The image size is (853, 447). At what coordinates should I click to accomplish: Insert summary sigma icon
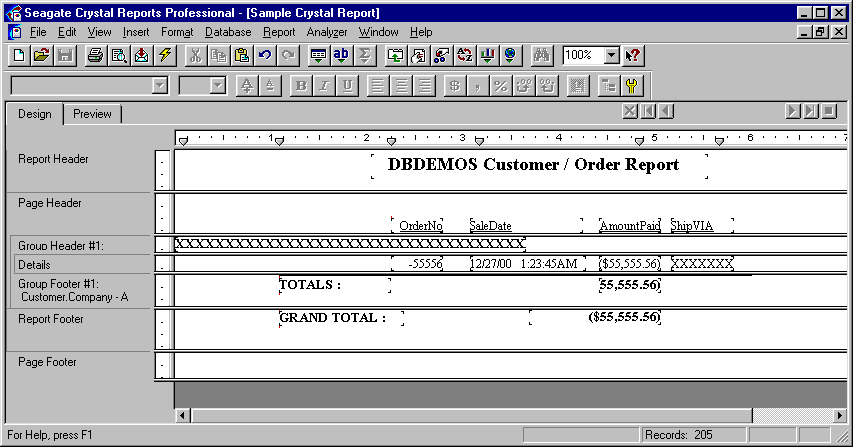click(364, 55)
